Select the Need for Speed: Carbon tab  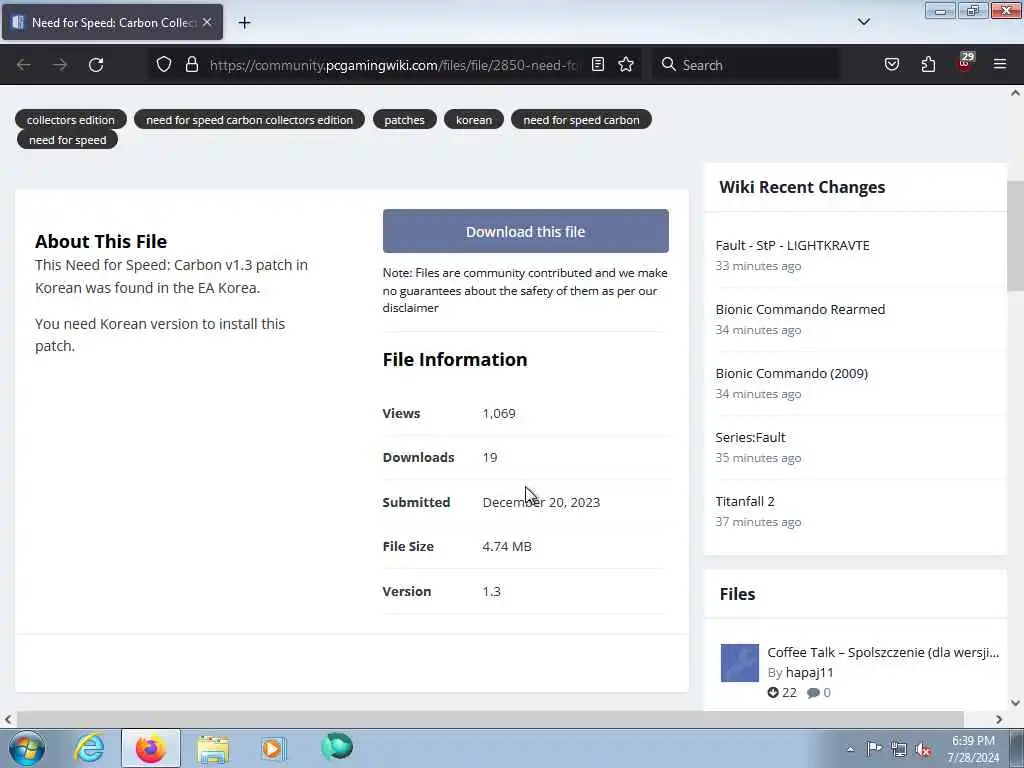112,22
